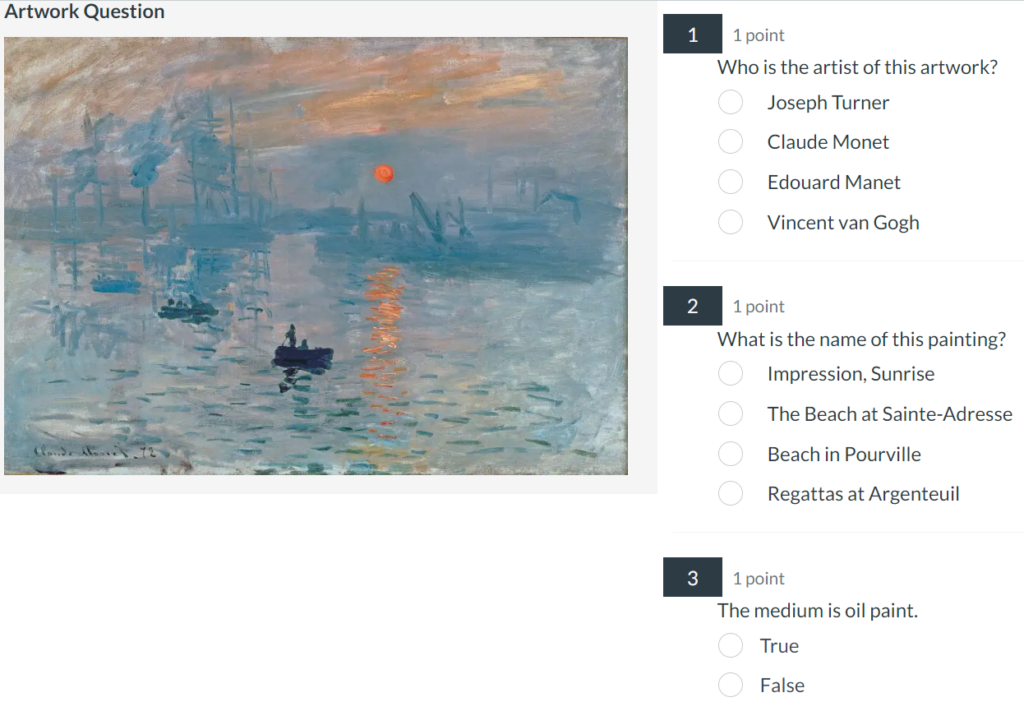Click the question 1 number badge
Screen dimensions: 1024x702
tap(692, 33)
